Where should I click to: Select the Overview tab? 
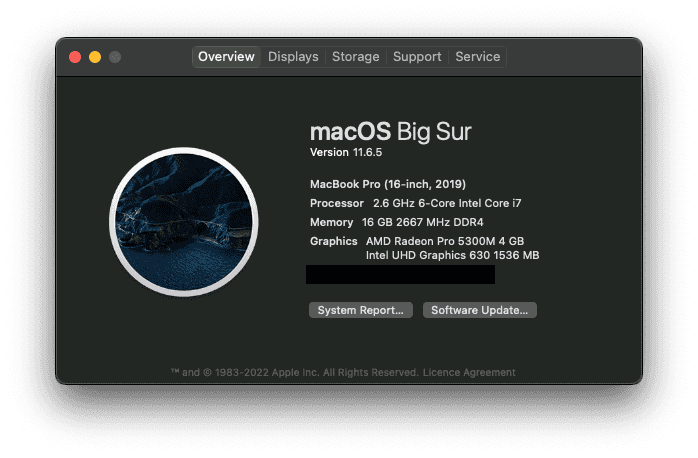(226, 57)
